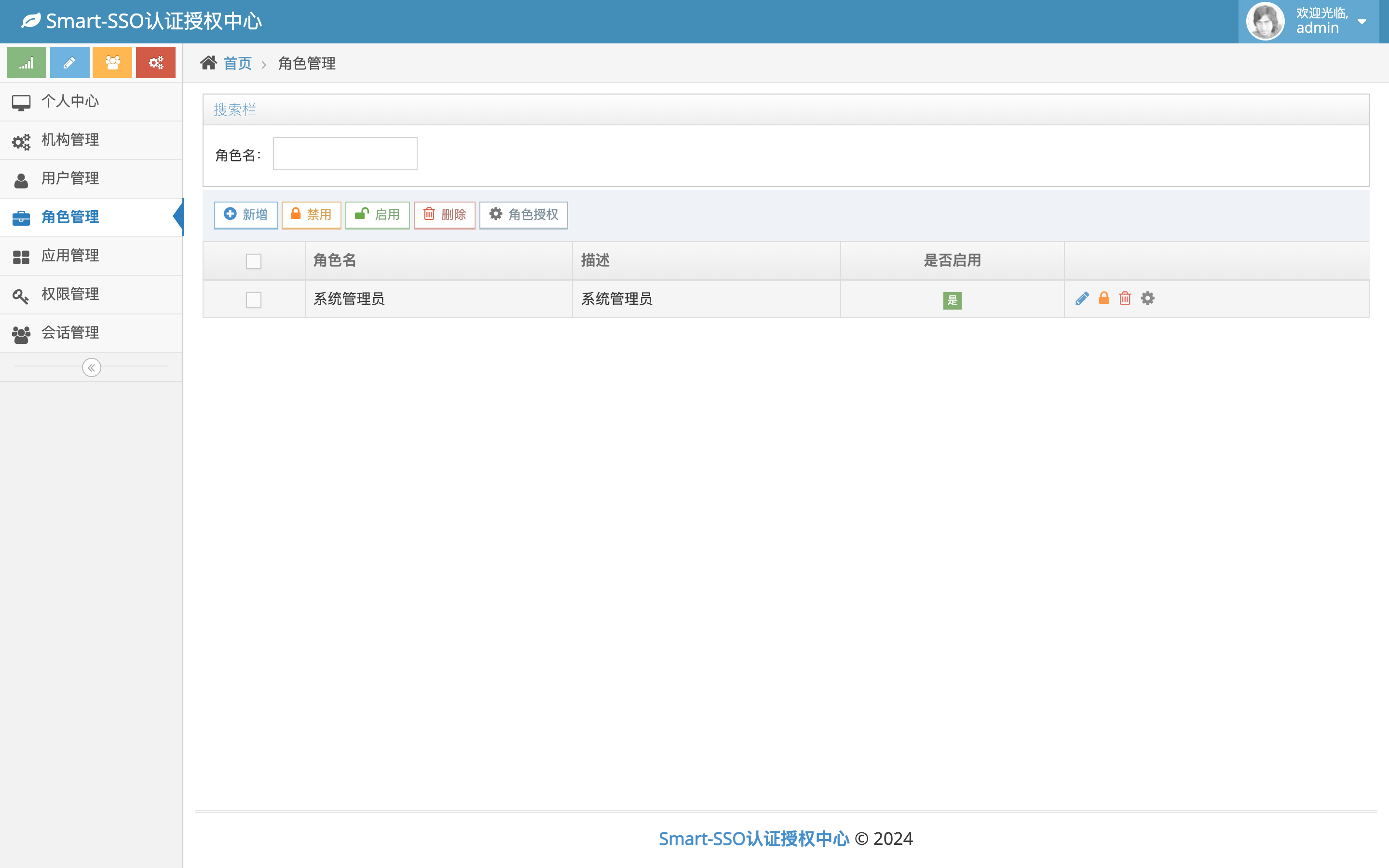Click the 启用 button
Screen dimensions: 1389x868
pyautogui.click(x=377, y=215)
